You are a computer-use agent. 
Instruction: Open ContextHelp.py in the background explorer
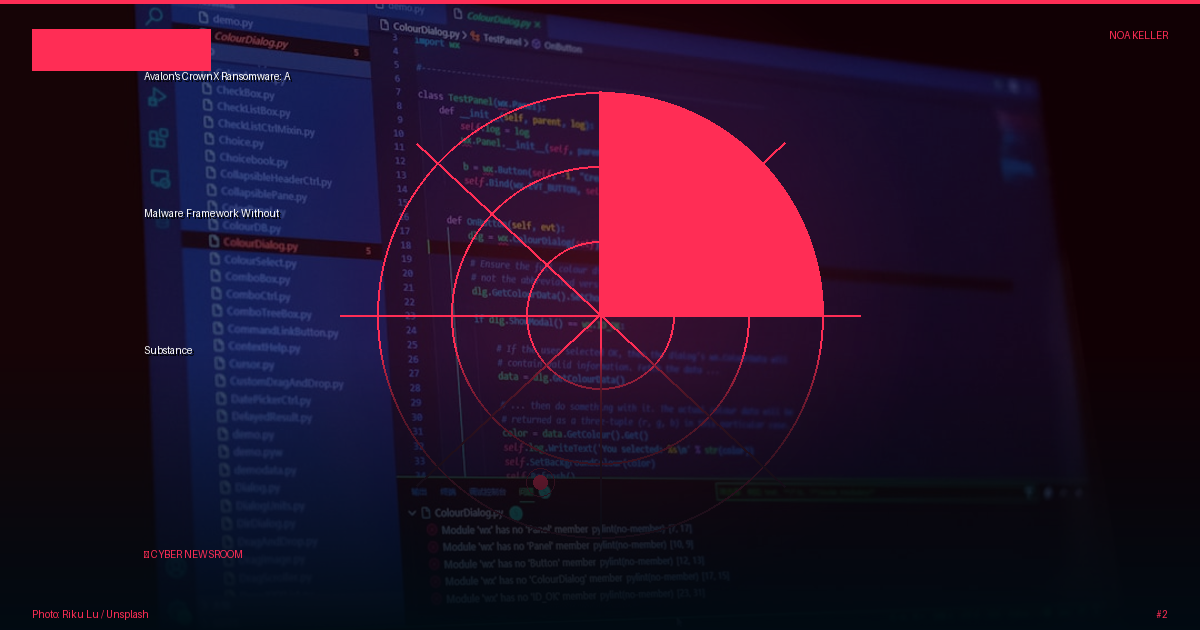pyautogui.click(x=258, y=347)
